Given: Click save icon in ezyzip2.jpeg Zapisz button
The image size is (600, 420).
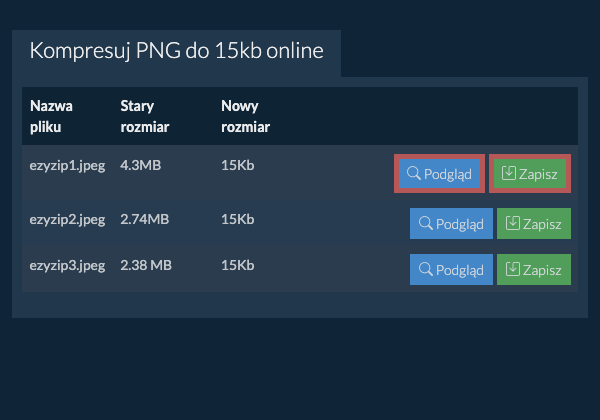Looking at the screenshot, I should point(513,223).
